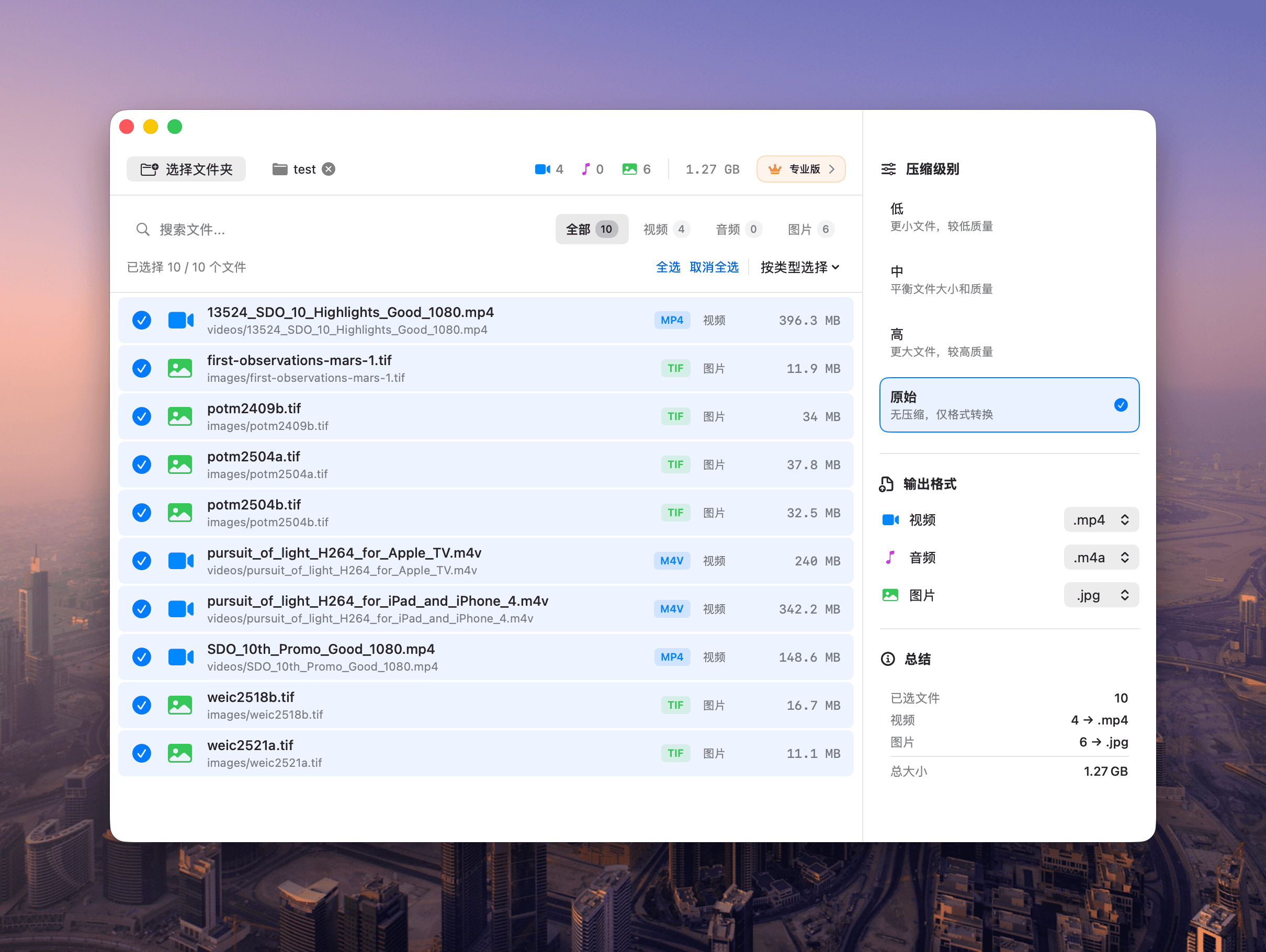The image size is (1266, 952).
Task: Uncheck potm2409b.tif
Action: click(142, 416)
